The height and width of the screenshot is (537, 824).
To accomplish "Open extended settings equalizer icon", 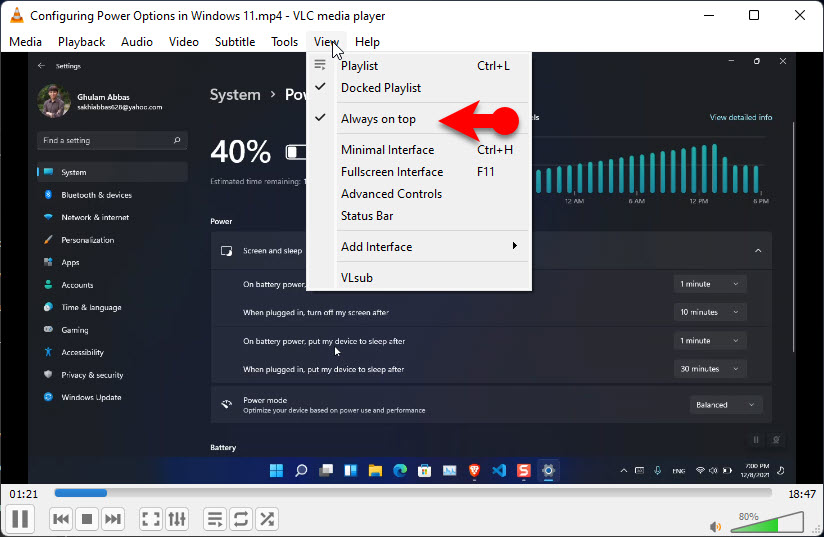I will pos(177,519).
